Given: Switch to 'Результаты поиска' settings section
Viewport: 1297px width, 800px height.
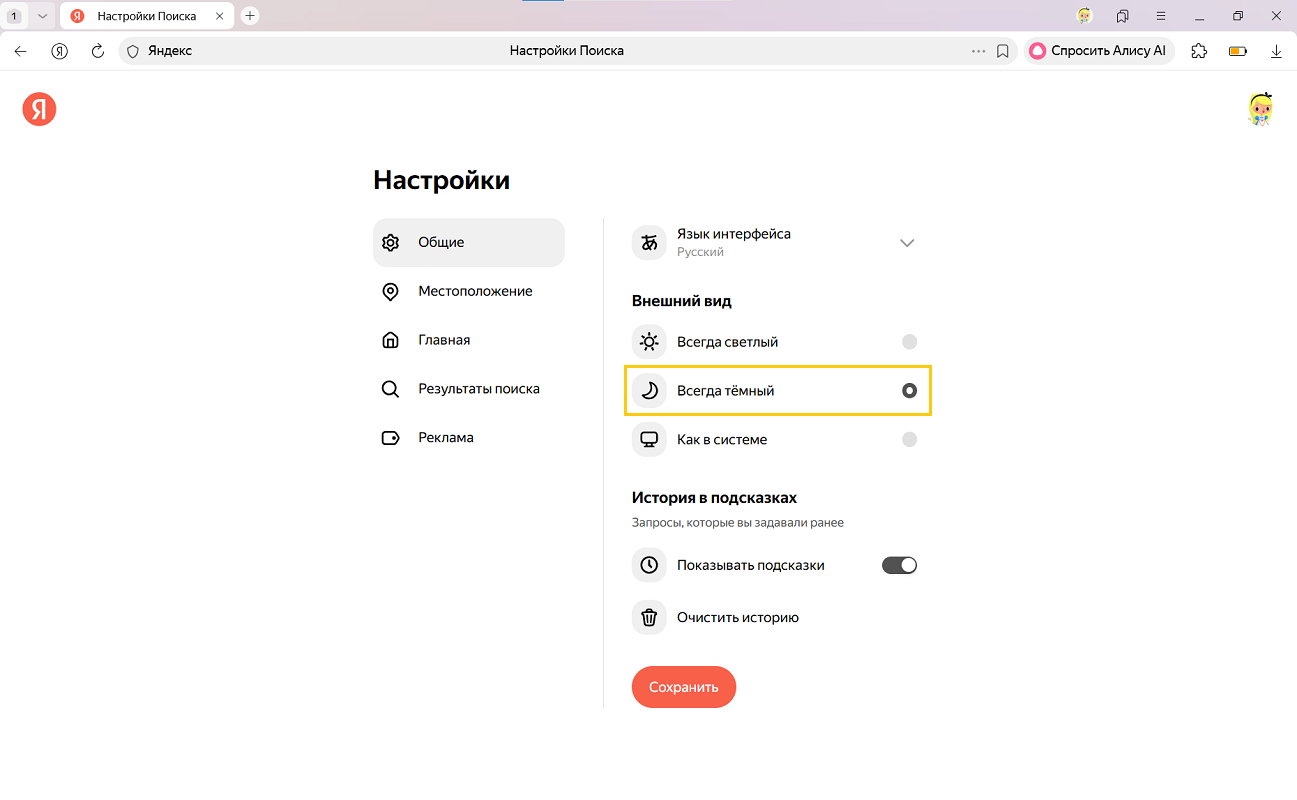Looking at the screenshot, I should [x=478, y=389].
